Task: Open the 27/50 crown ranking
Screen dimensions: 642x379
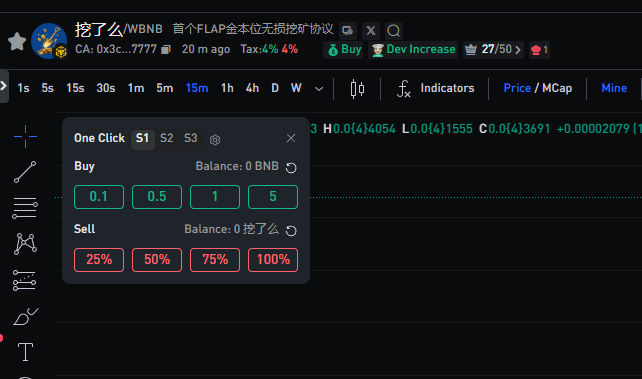Action: click(x=493, y=50)
